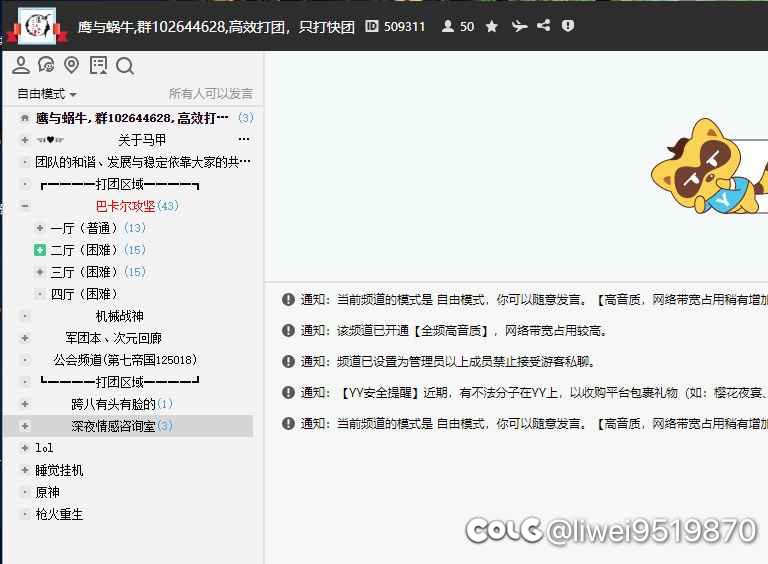
Task: Select 深夜情感咨询室 channel name
Action: pyautogui.click(x=114, y=426)
